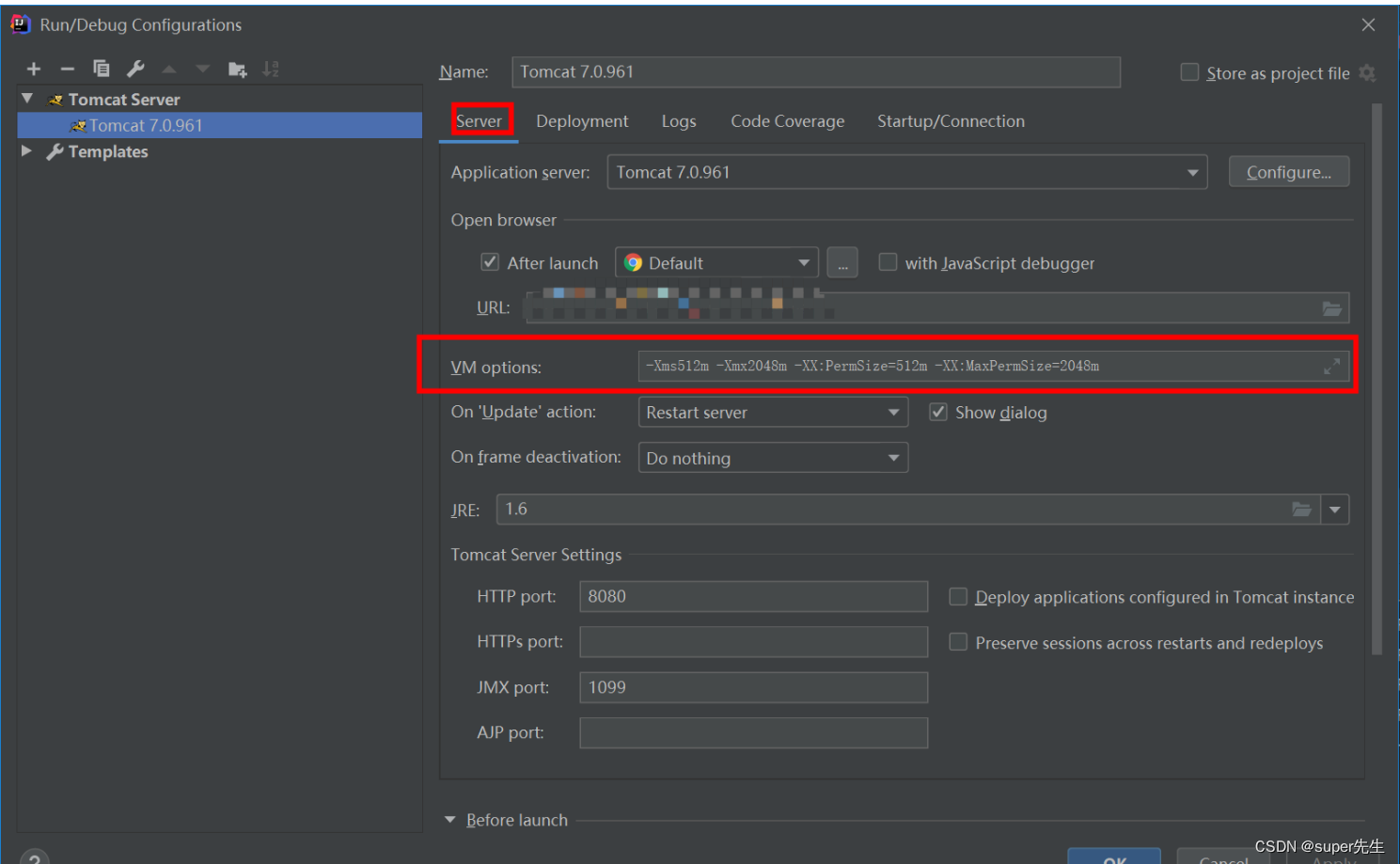Add a new configuration with plus icon
Screen dimensions: 1400x864
click(34, 69)
